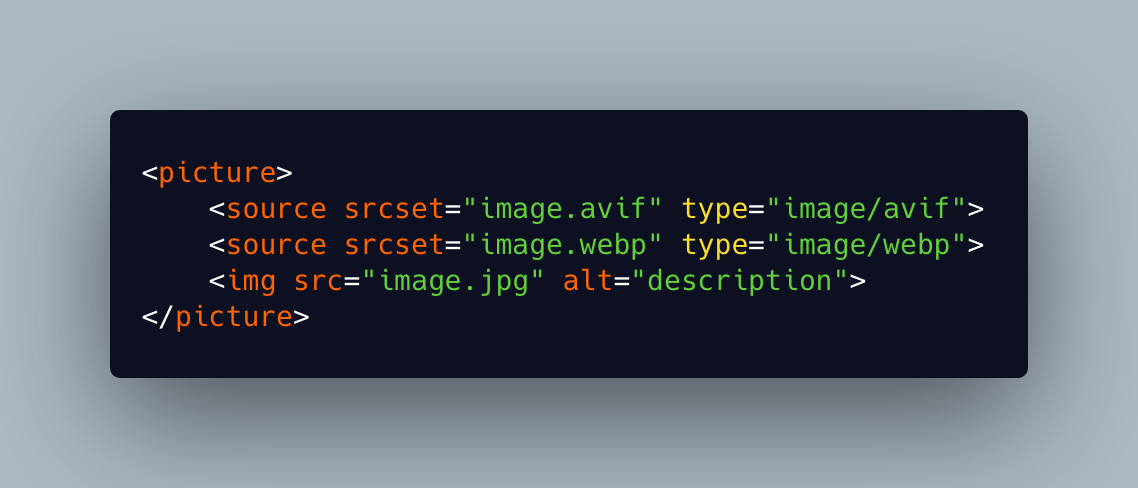This screenshot has width=1138, height=488.
Task: Click the src attribute of img
Action: [x=318, y=282]
